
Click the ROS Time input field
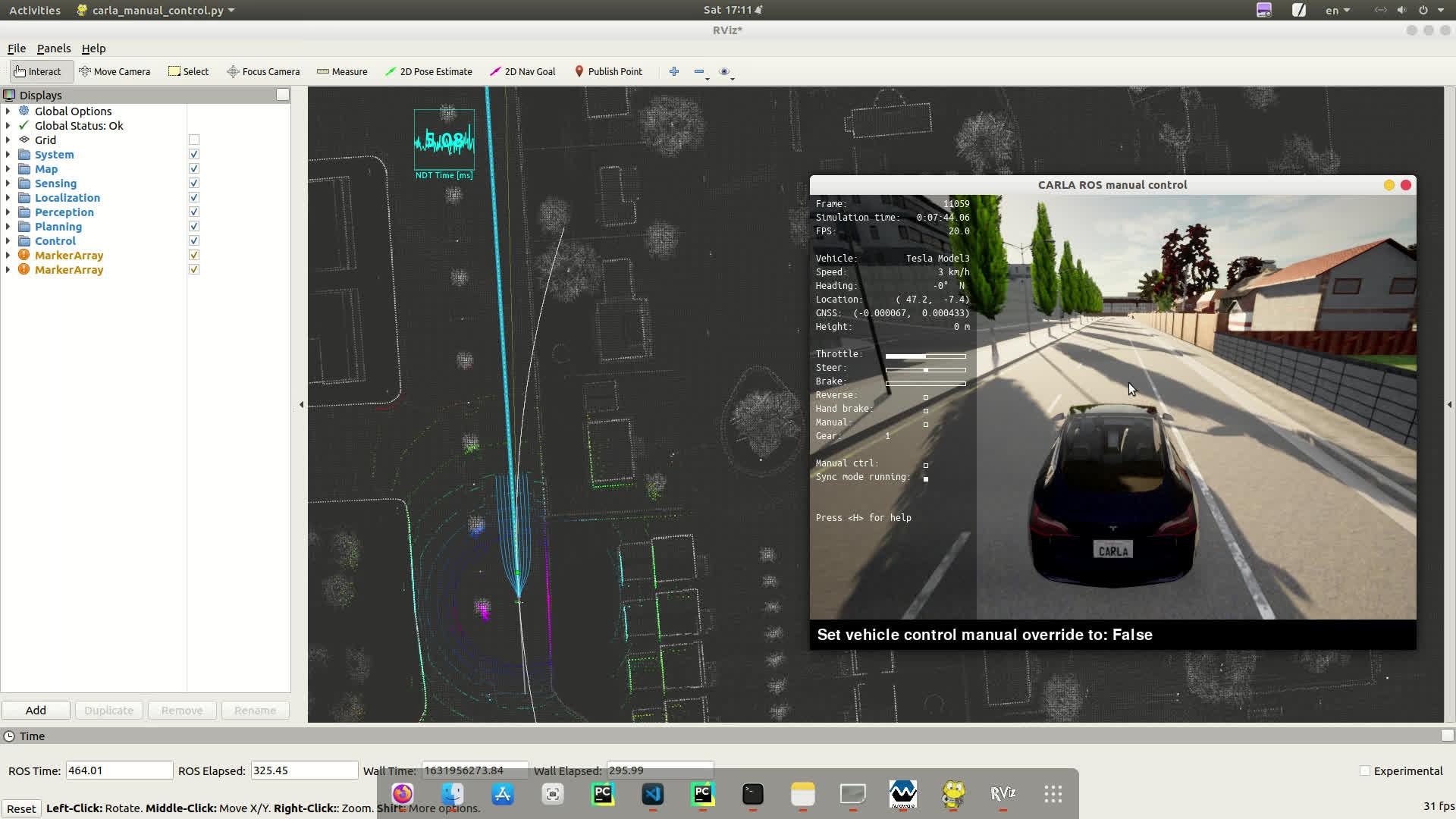click(119, 770)
